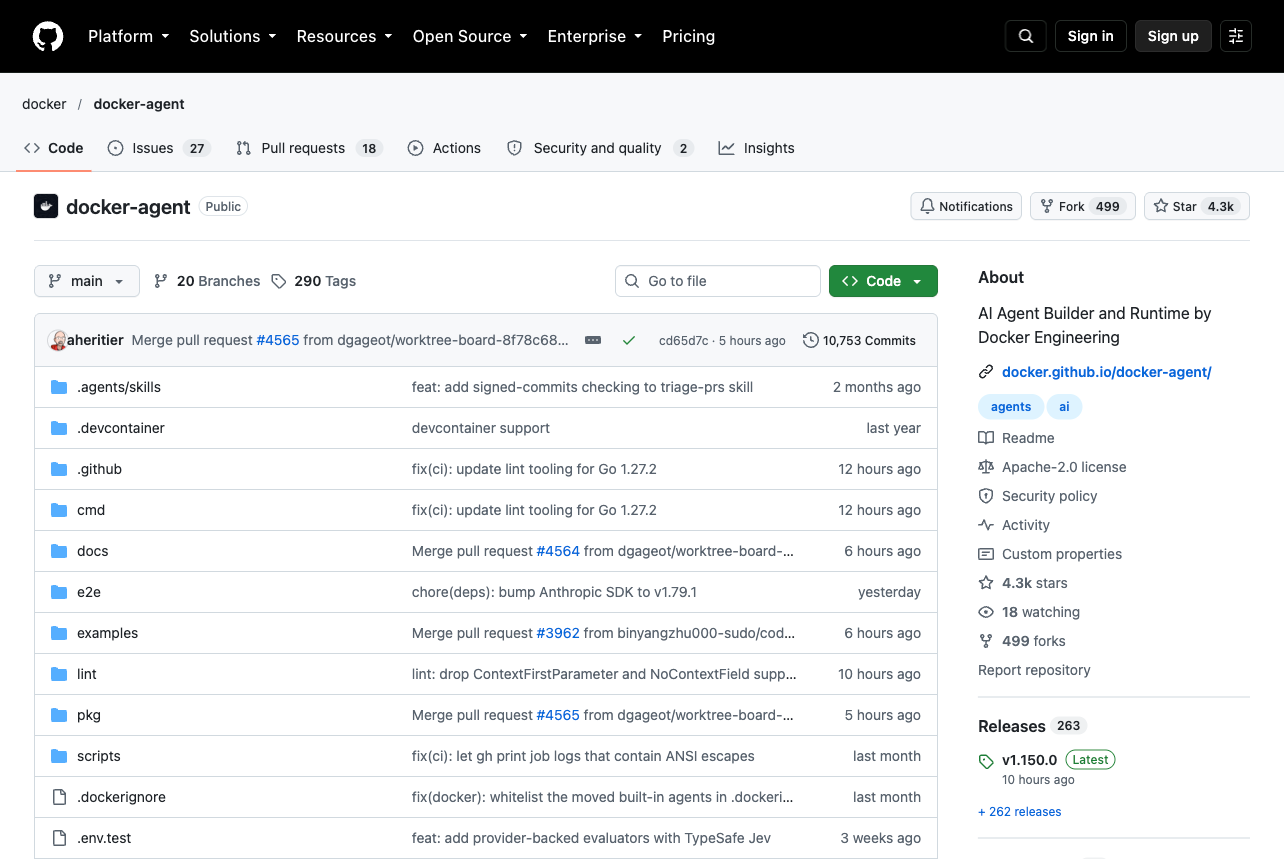
Task: Click the commit ellipsis message expander
Action: click(593, 340)
